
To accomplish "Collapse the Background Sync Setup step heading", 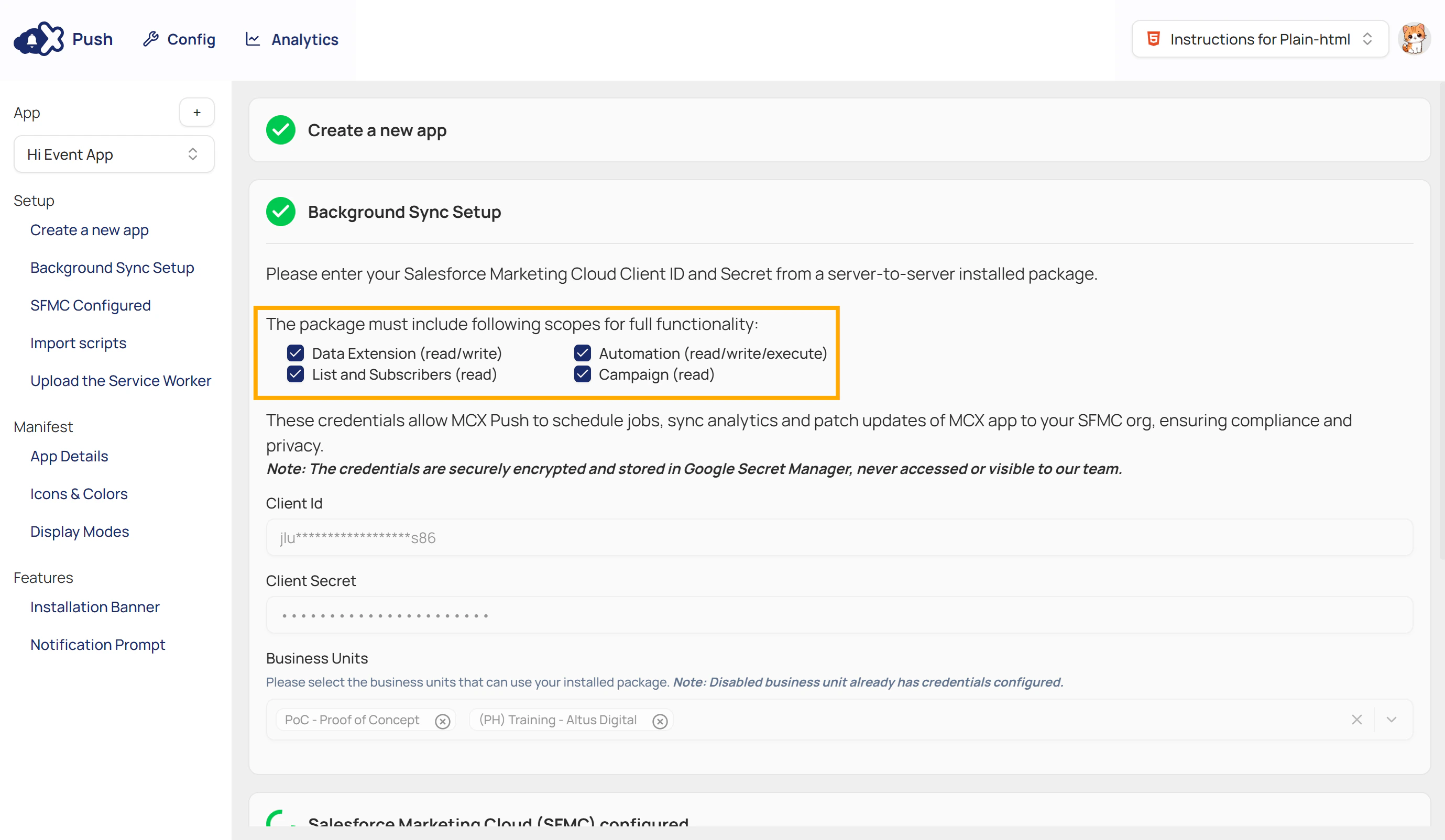I will click(x=404, y=212).
